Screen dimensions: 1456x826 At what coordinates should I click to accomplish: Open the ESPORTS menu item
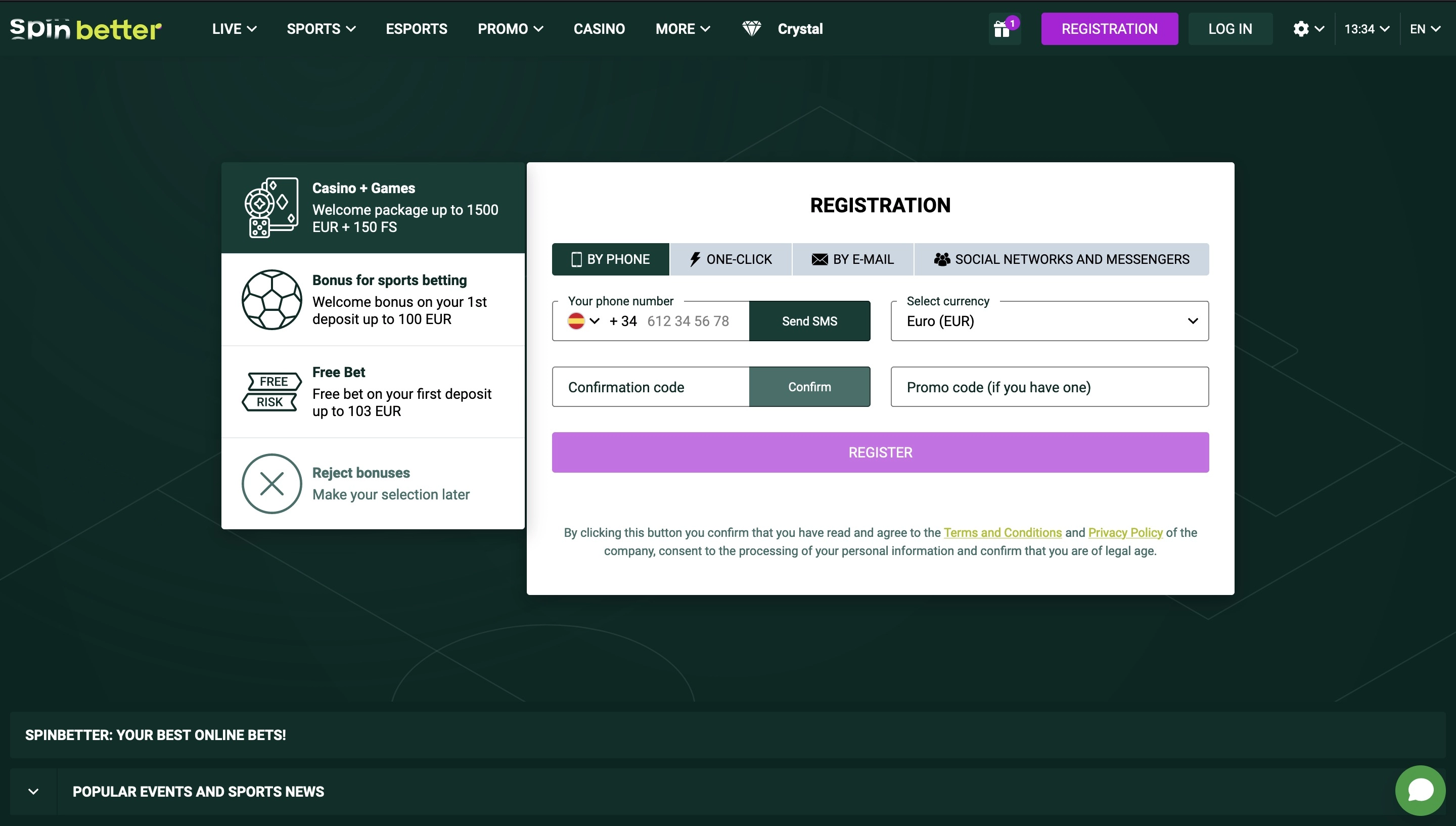coord(416,29)
